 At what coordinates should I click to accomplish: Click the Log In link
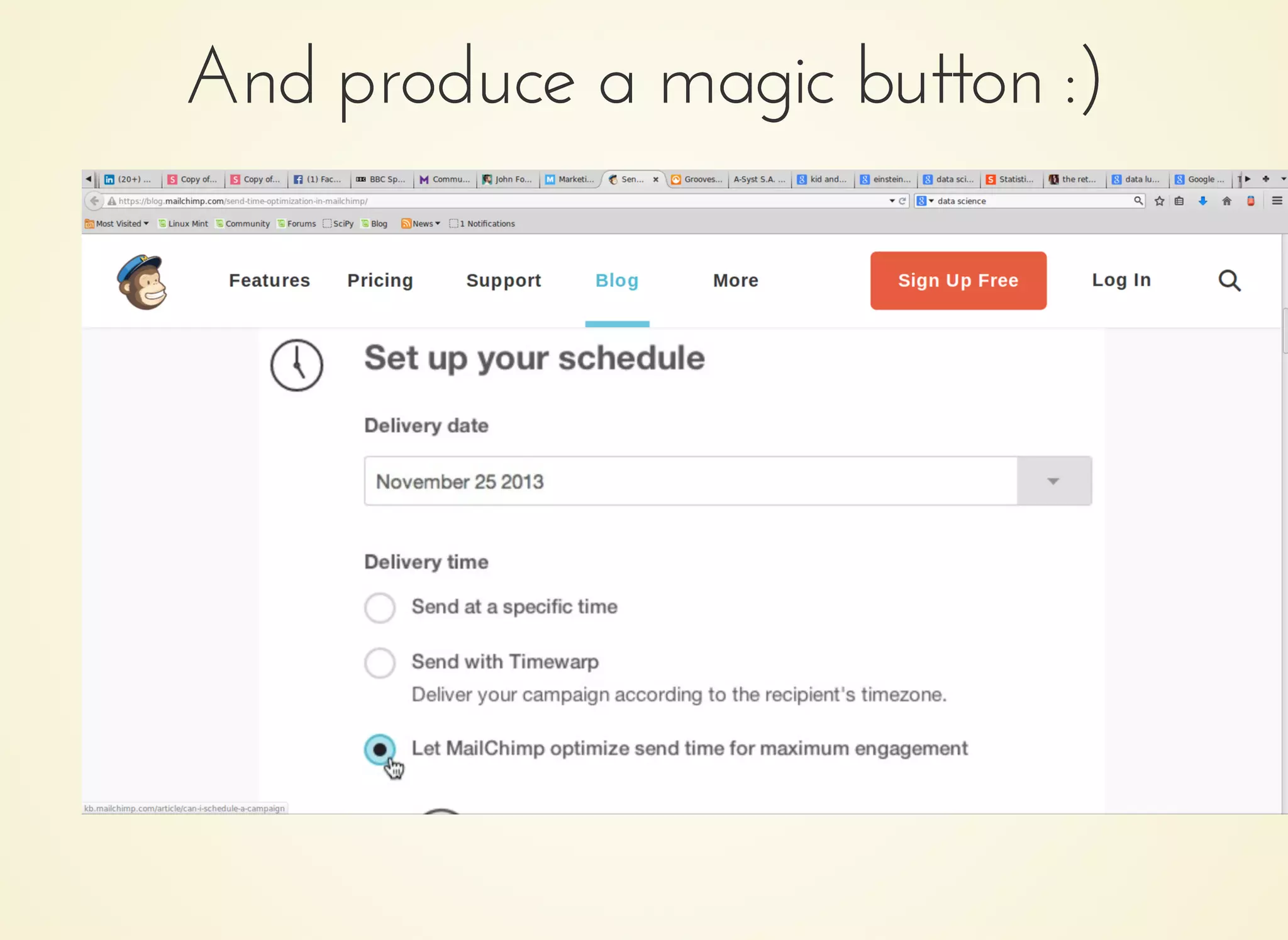pyautogui.click(x=1121, y=280)
